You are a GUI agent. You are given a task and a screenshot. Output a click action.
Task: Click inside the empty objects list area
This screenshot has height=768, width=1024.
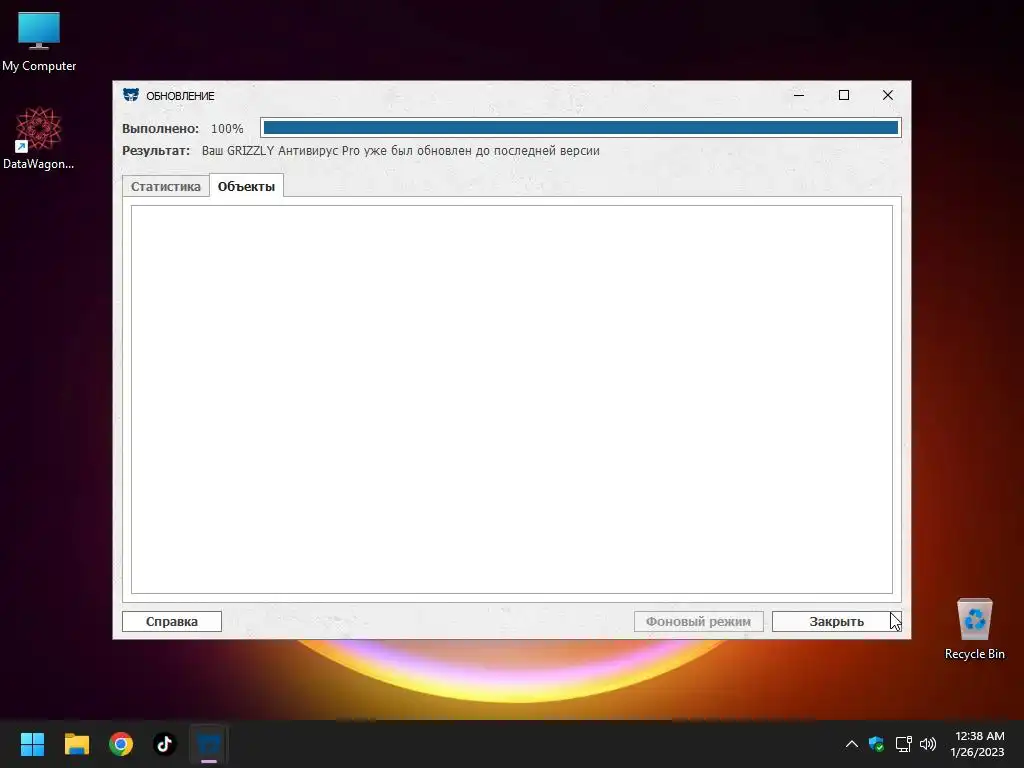[511, 399]
